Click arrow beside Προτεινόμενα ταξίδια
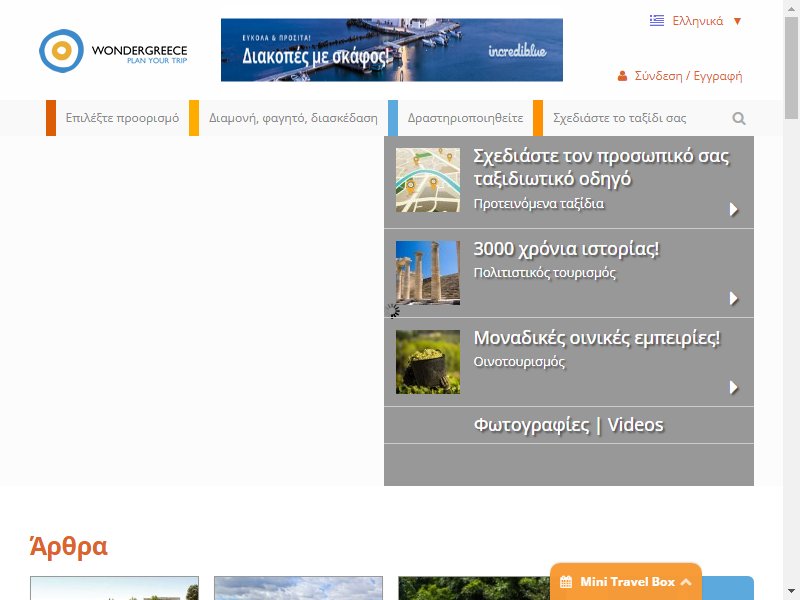 coord(734,210)
